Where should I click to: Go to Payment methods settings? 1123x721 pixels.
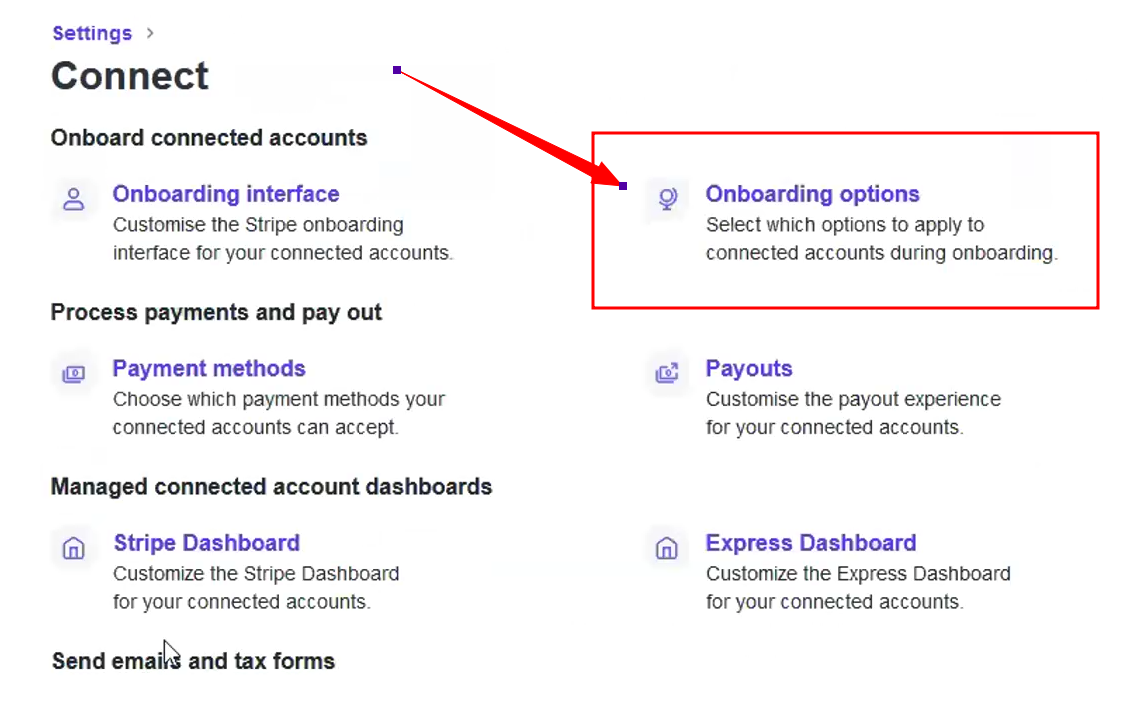click(209, 368)
